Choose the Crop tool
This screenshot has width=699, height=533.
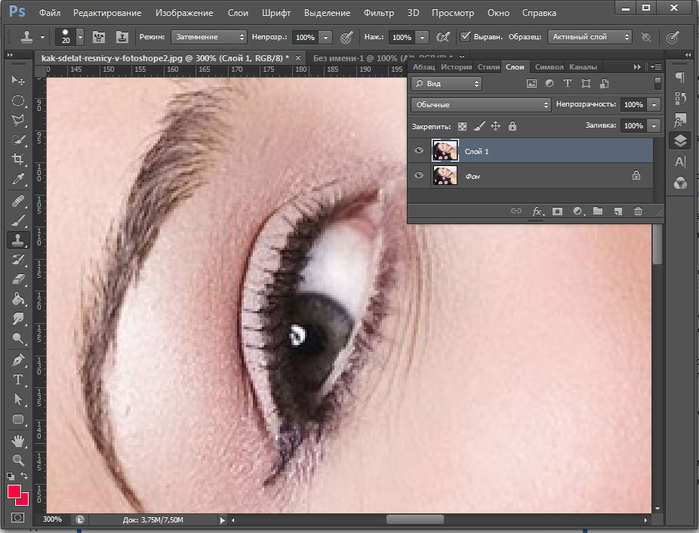coord(18,160)
